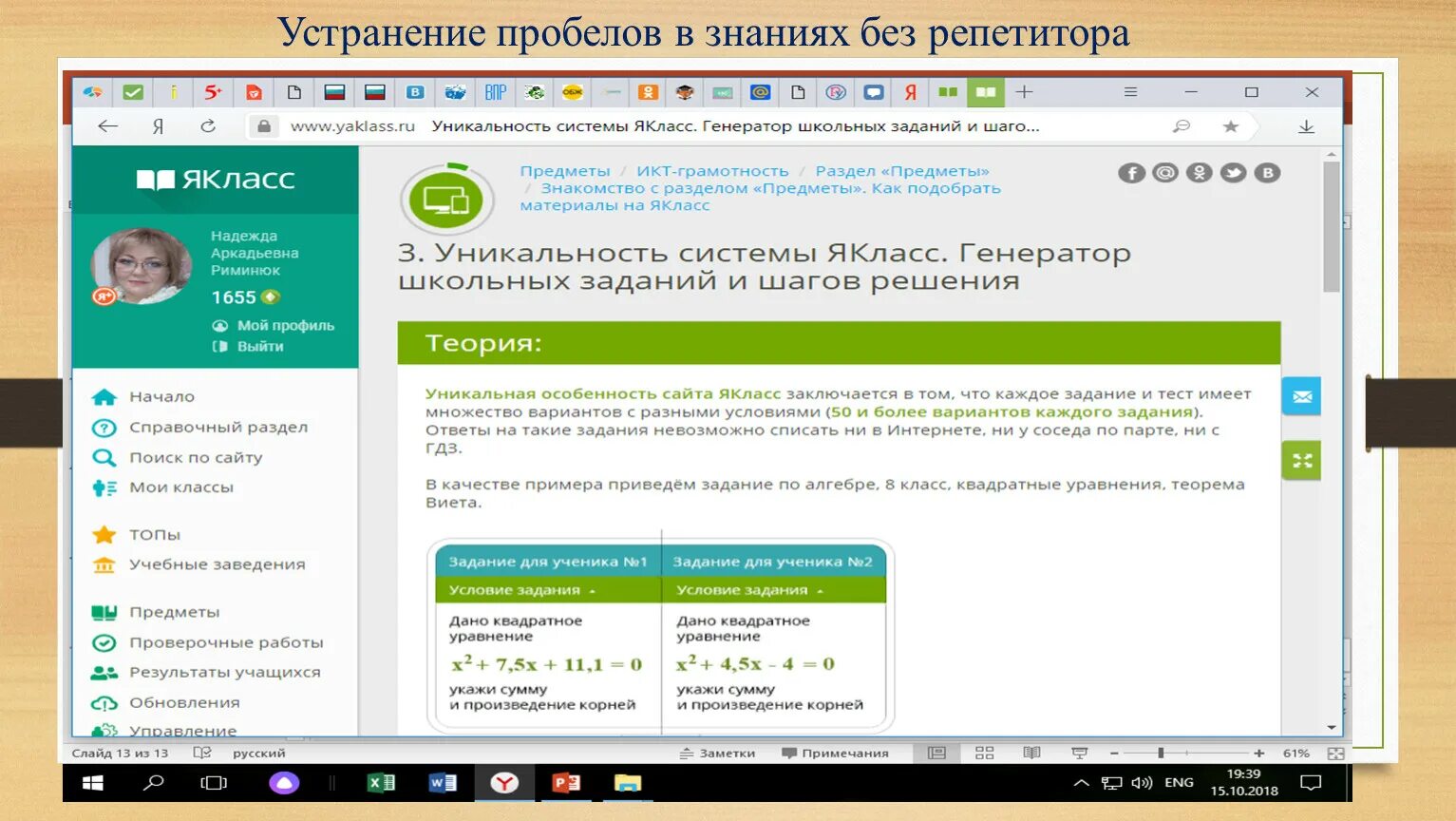Reload the page with the refresh icon

(x=208, y=126)
